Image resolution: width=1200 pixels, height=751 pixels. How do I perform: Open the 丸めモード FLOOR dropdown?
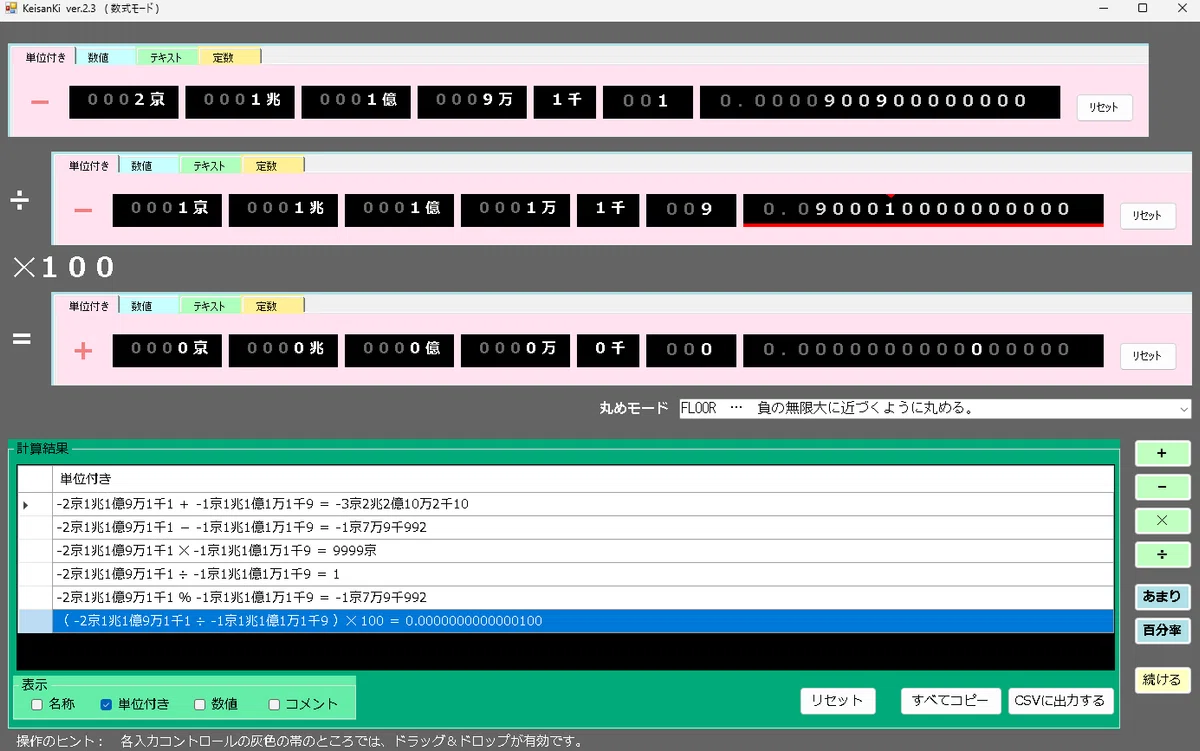[x=935, y=409]
